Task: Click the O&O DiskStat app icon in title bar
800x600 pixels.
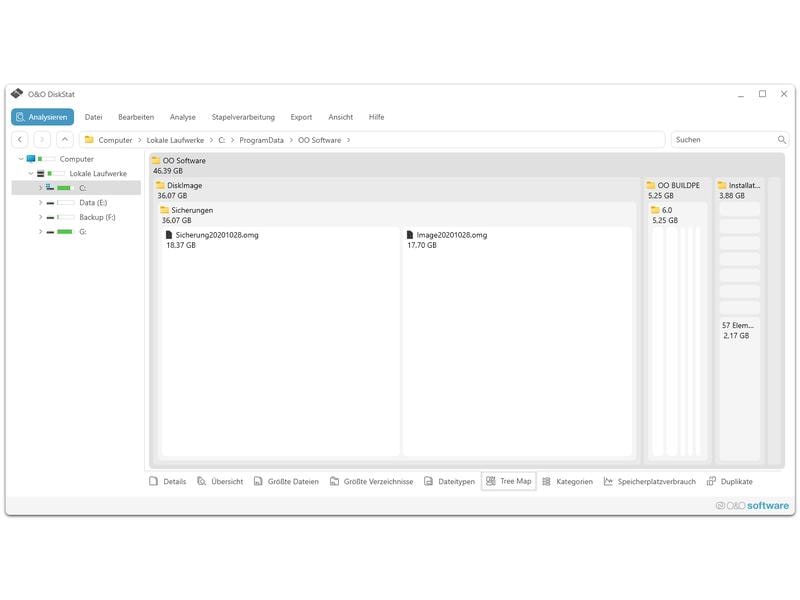Action: tap(17, 93)
